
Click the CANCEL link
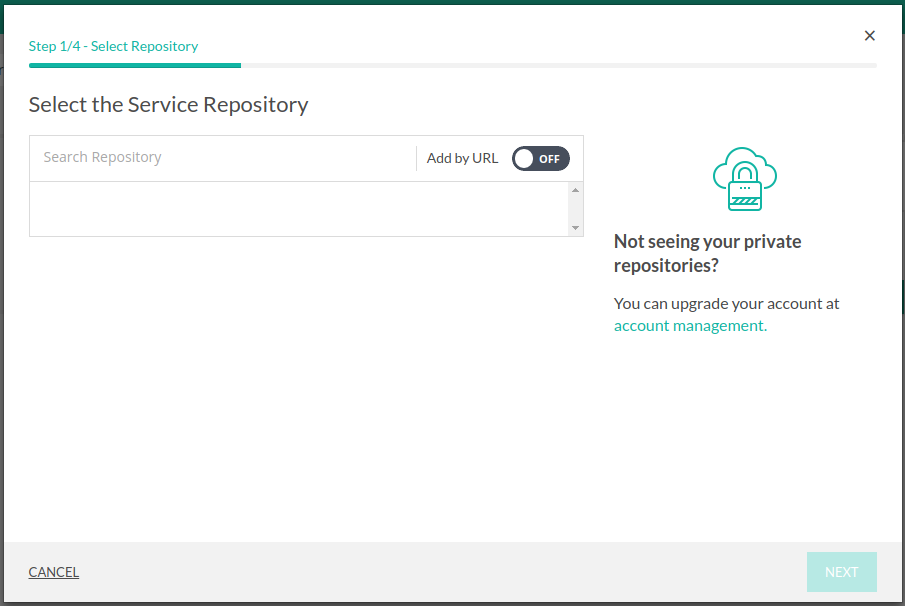point(54,572)
